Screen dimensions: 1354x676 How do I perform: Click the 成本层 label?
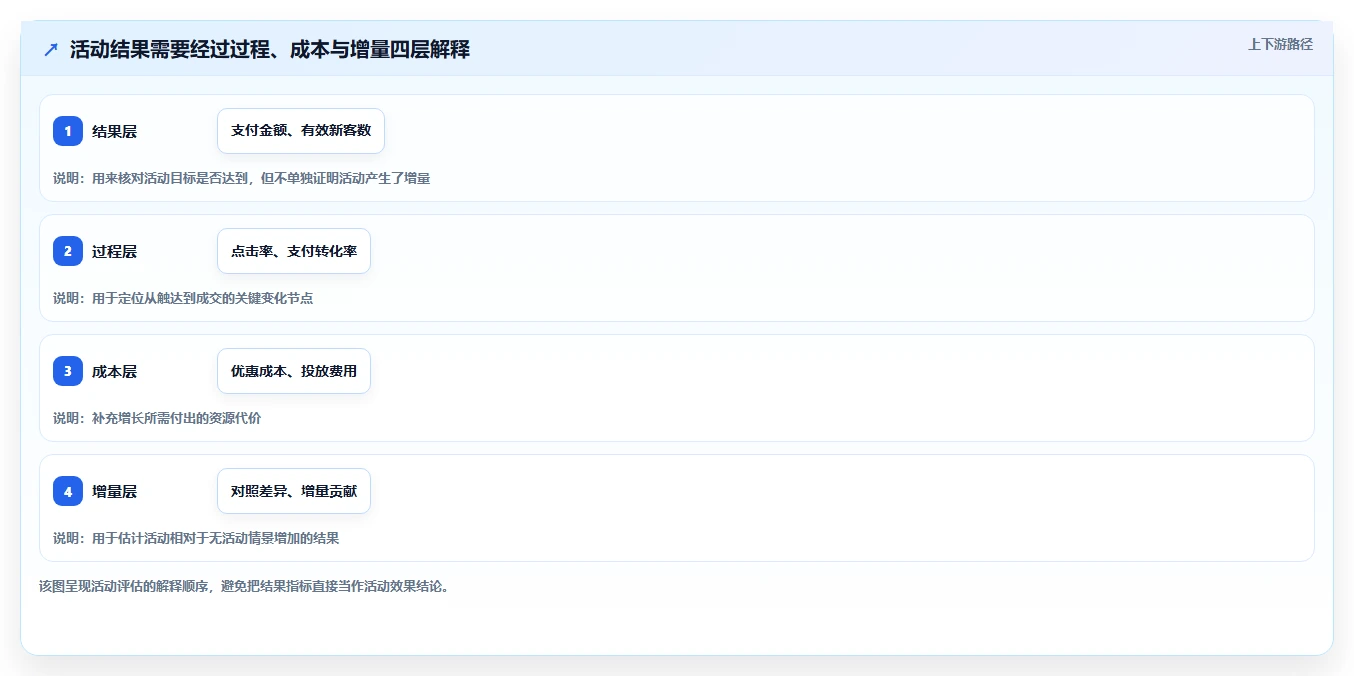pos(114,371)
